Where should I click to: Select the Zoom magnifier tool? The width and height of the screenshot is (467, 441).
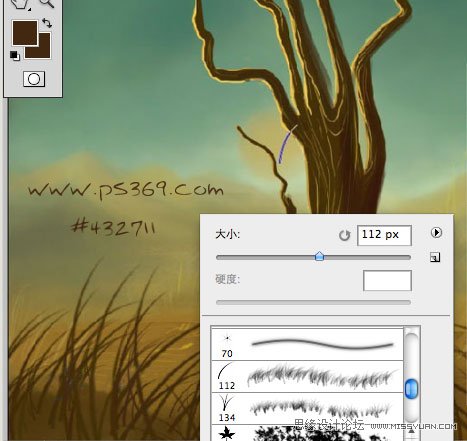46,3
